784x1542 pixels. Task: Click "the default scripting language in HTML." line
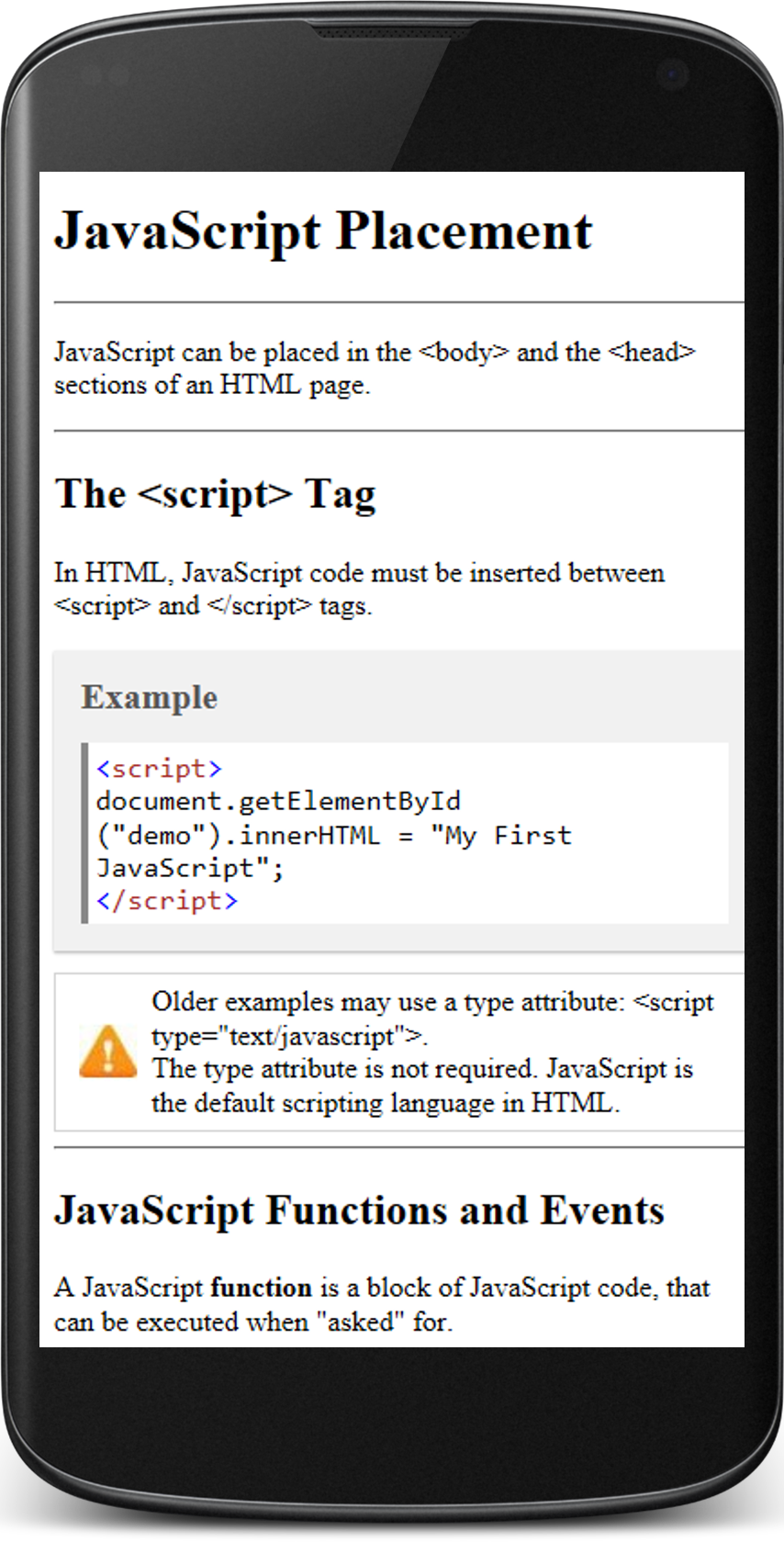386,1102
